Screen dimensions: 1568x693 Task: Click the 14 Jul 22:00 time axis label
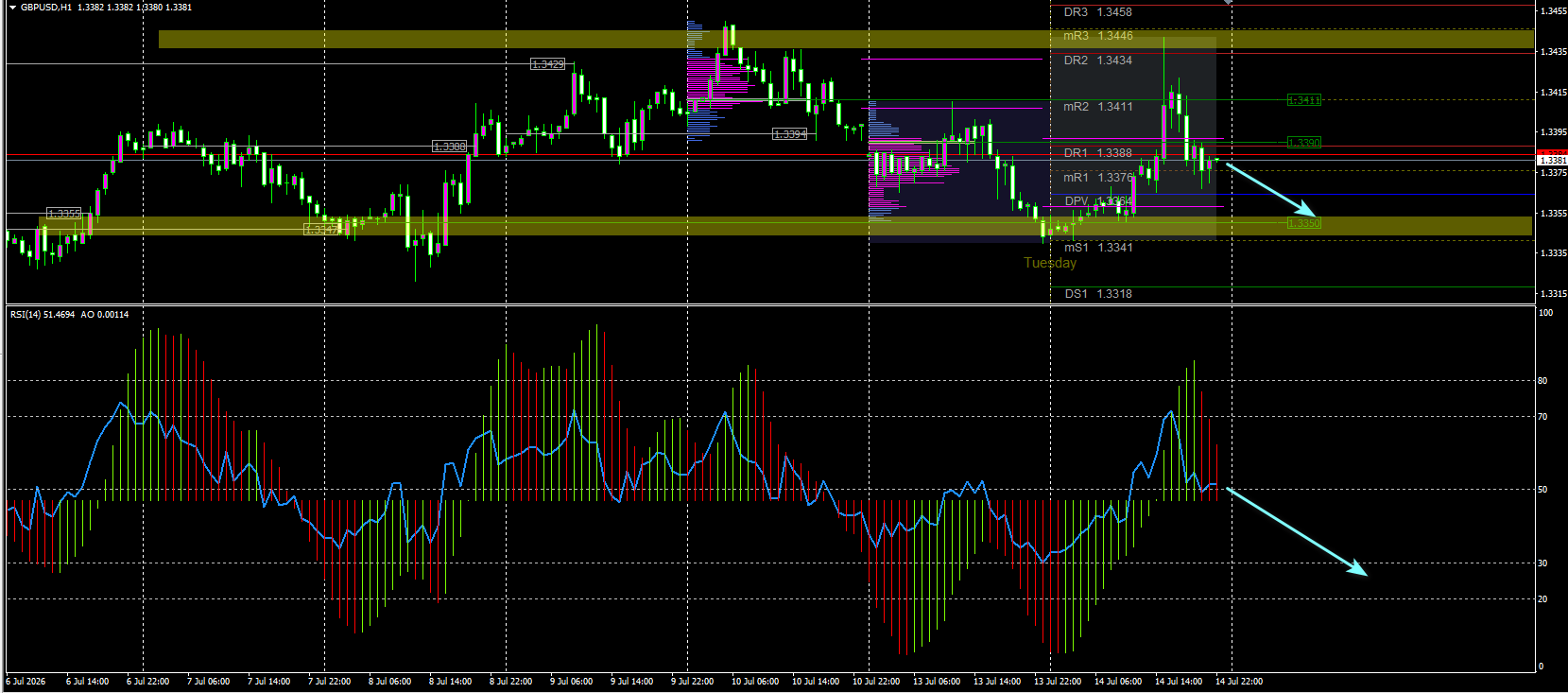tap(1239, 682)
